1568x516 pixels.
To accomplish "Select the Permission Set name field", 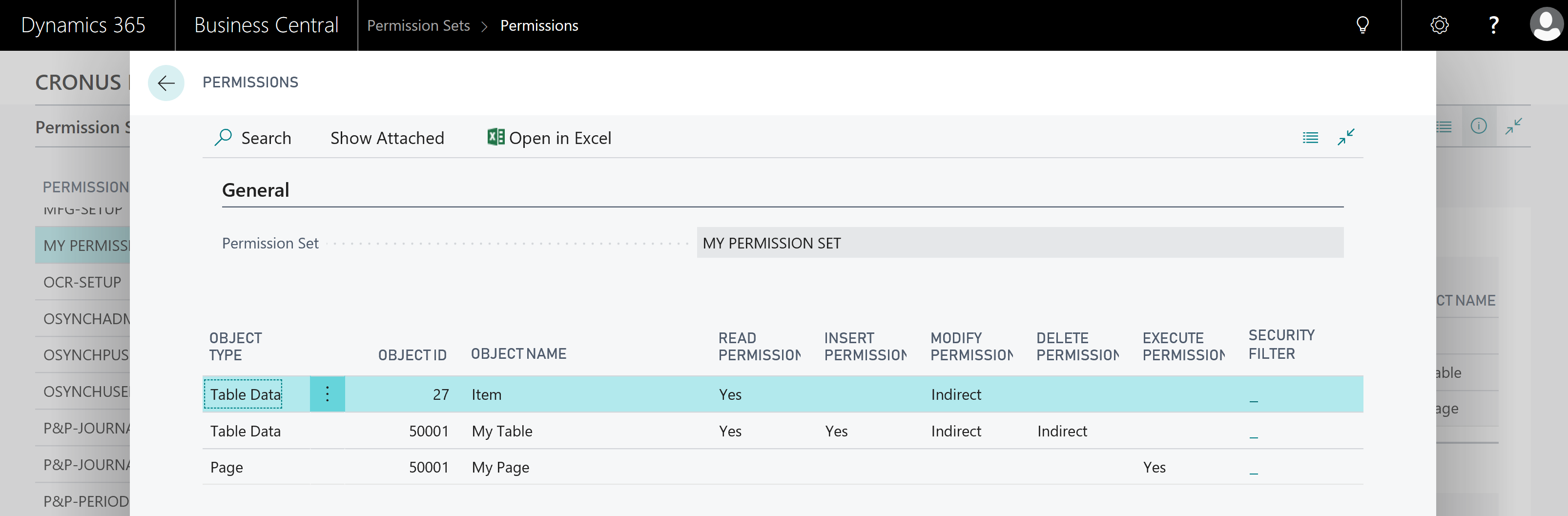I will point(1020,243).
